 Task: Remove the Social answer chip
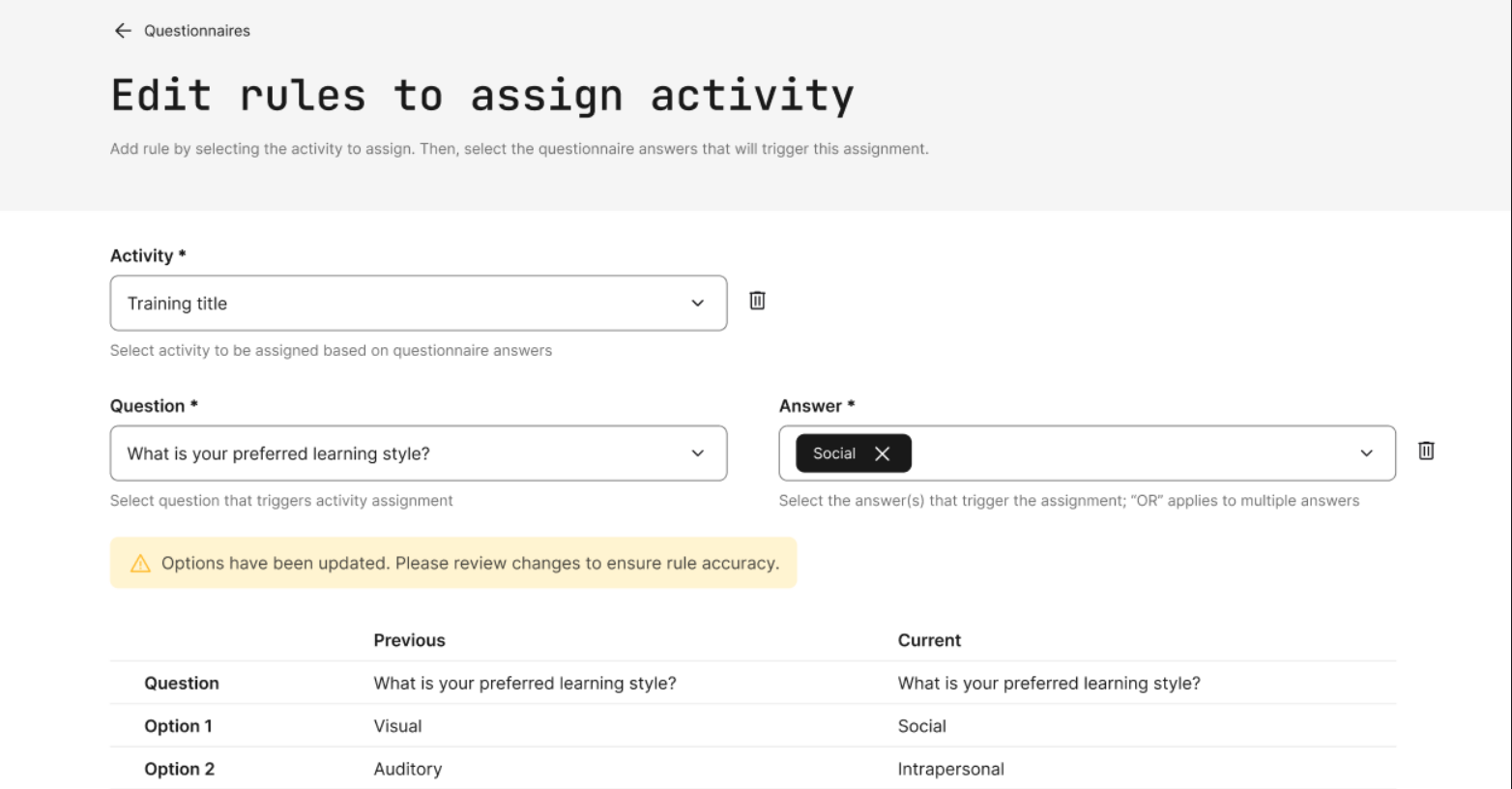pos(882,453)
